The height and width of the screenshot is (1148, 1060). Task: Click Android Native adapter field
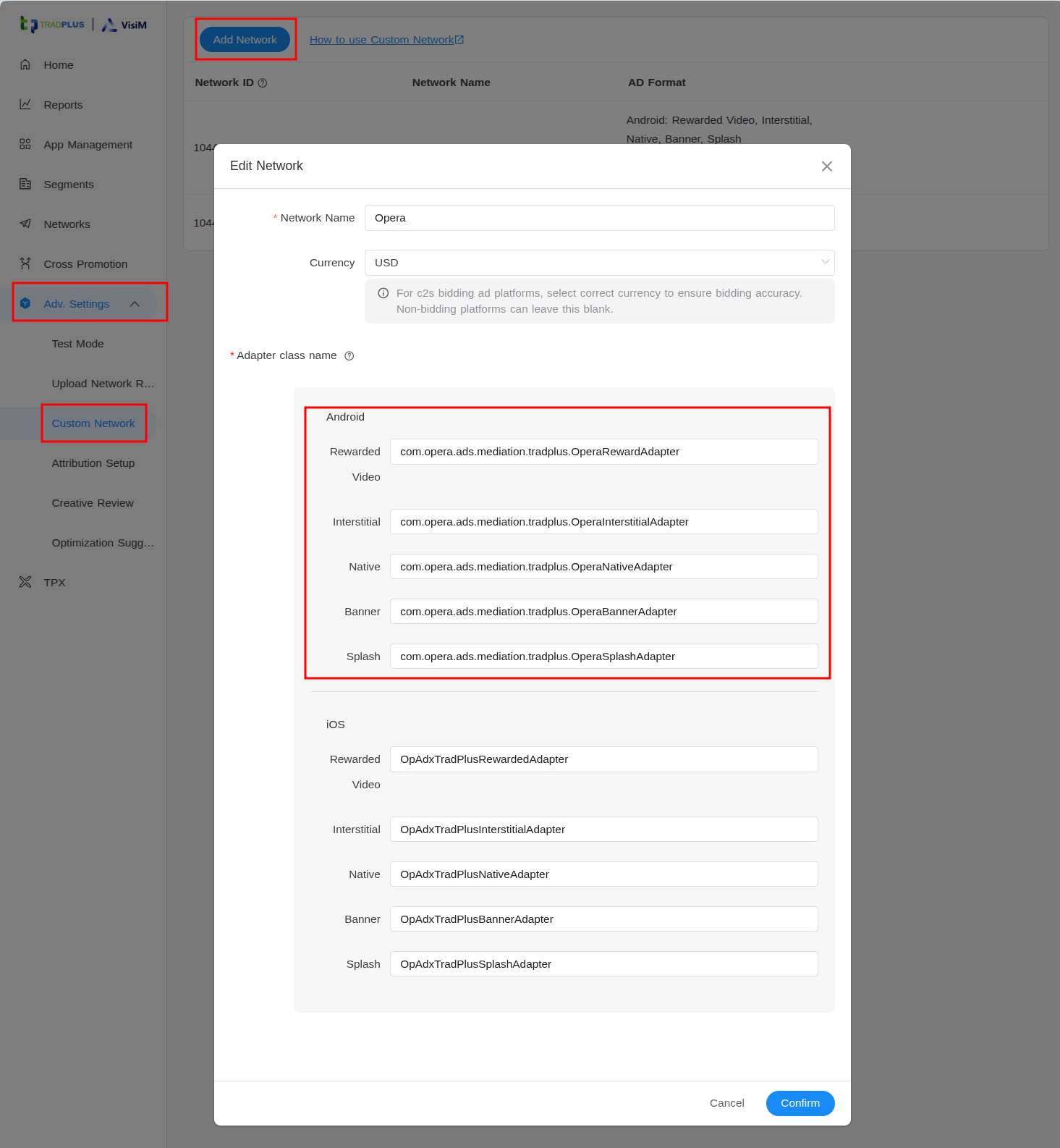click(604, 567)
